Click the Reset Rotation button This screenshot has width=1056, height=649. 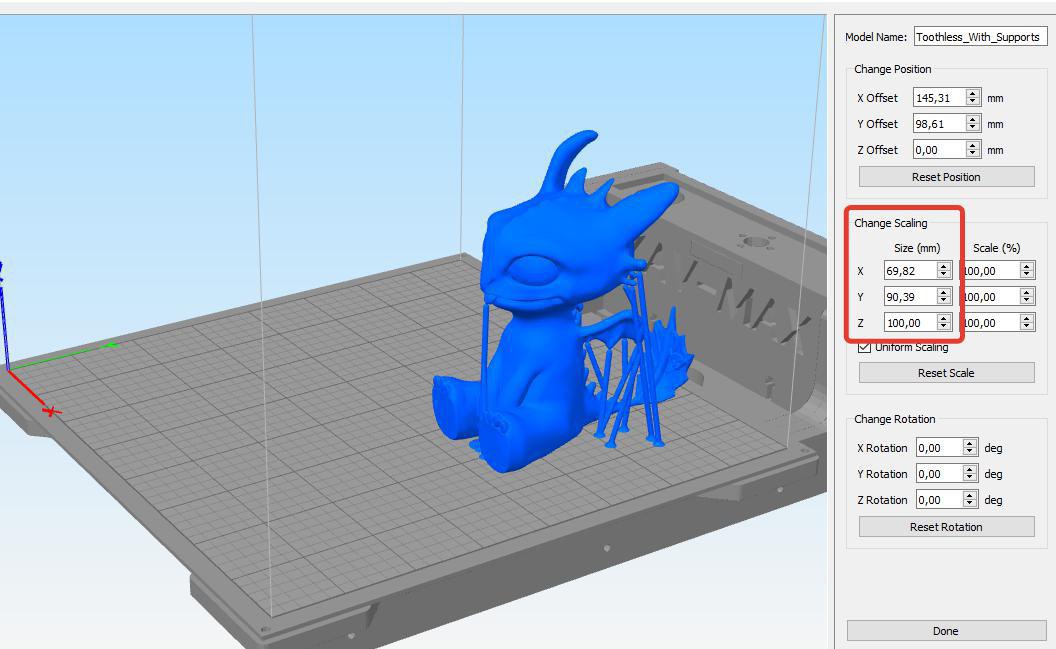point(946,527)
